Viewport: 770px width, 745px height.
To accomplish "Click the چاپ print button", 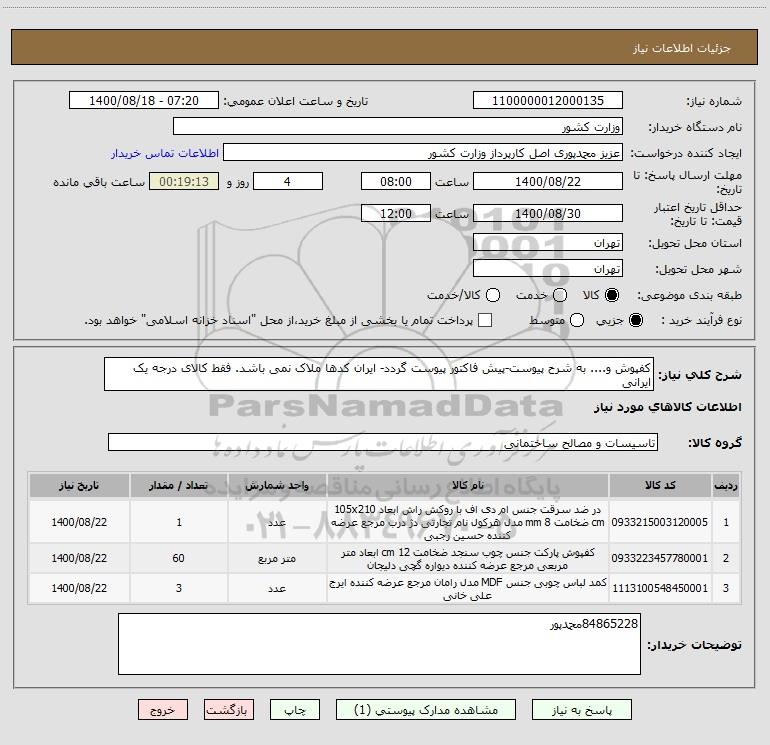I will [295, 710].
